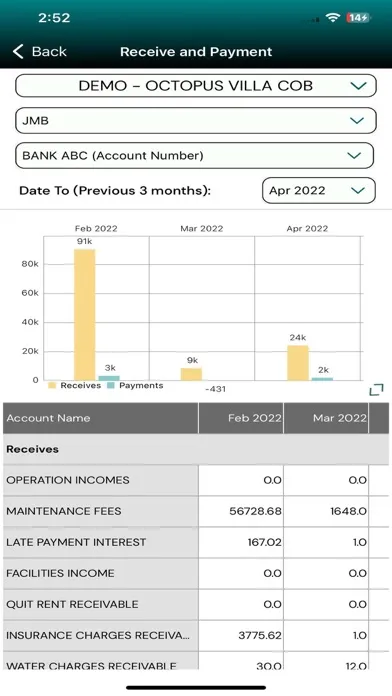Image resolution: width=392 pixels, height=696 pixels.
Task: Expand the chart to fullscreen
Action: click(376, 390)
